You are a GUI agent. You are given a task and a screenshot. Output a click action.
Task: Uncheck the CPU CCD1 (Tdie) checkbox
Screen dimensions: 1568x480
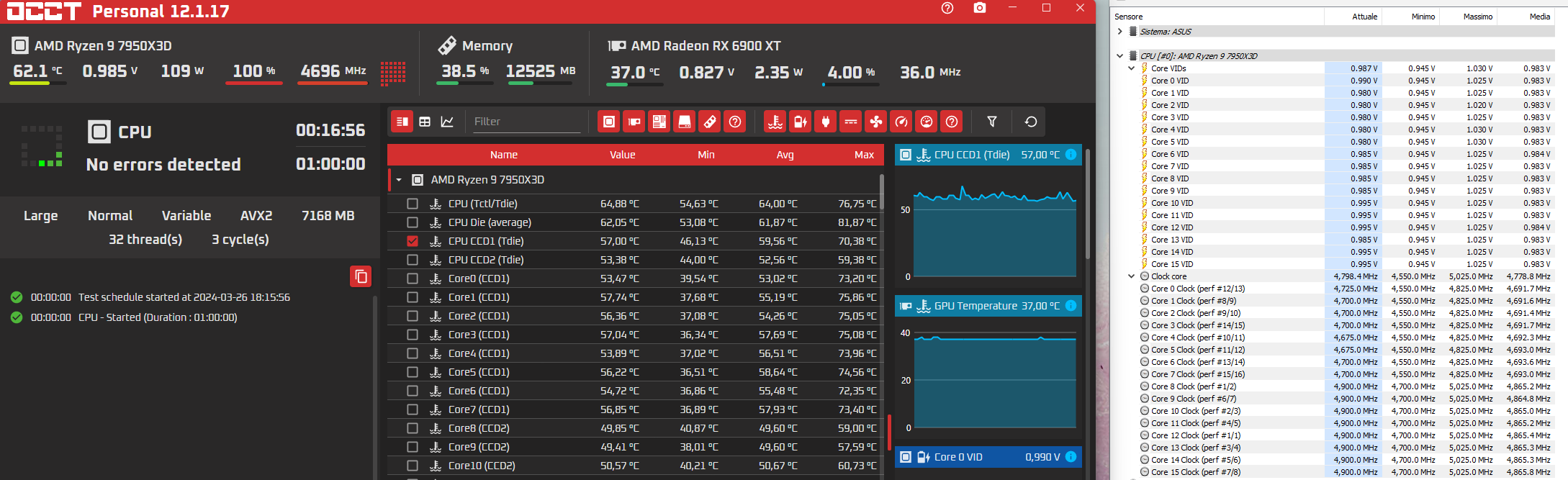(x=413, y=241)
